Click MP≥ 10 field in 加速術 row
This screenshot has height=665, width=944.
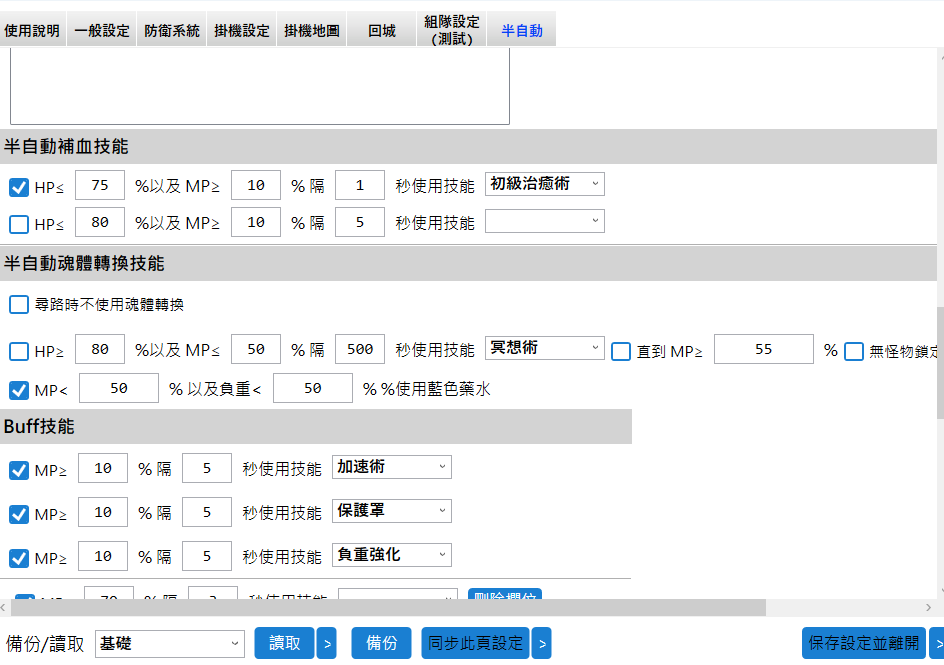(x=103, y=468)
